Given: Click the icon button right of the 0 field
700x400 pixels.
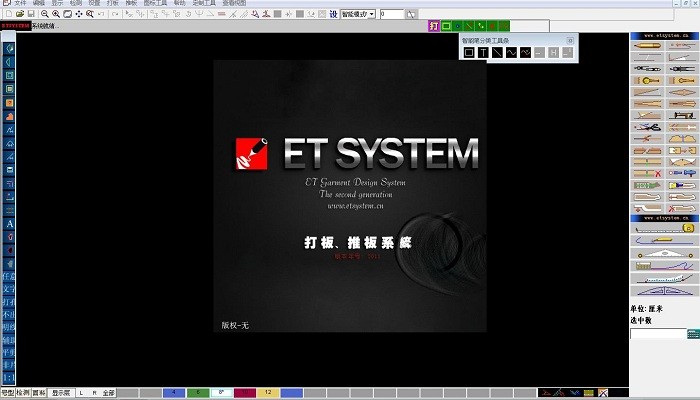Looking at the screenshot, I should pos(411,14).
